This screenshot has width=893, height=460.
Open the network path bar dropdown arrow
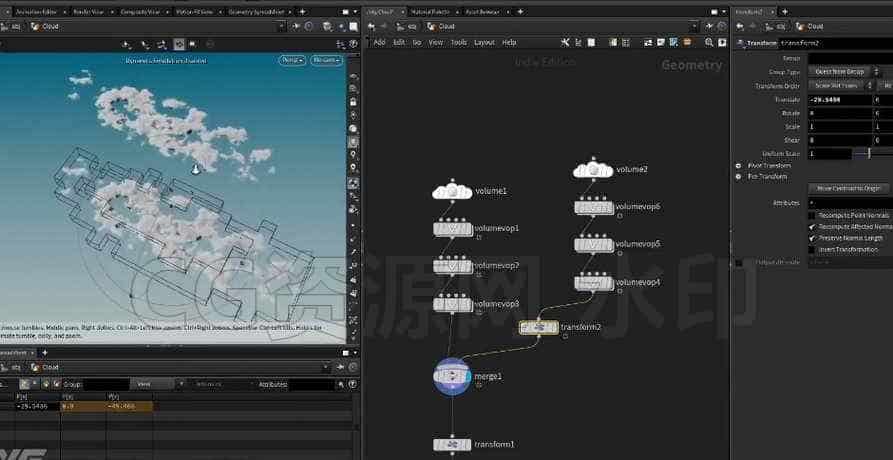tap(694, 26)
